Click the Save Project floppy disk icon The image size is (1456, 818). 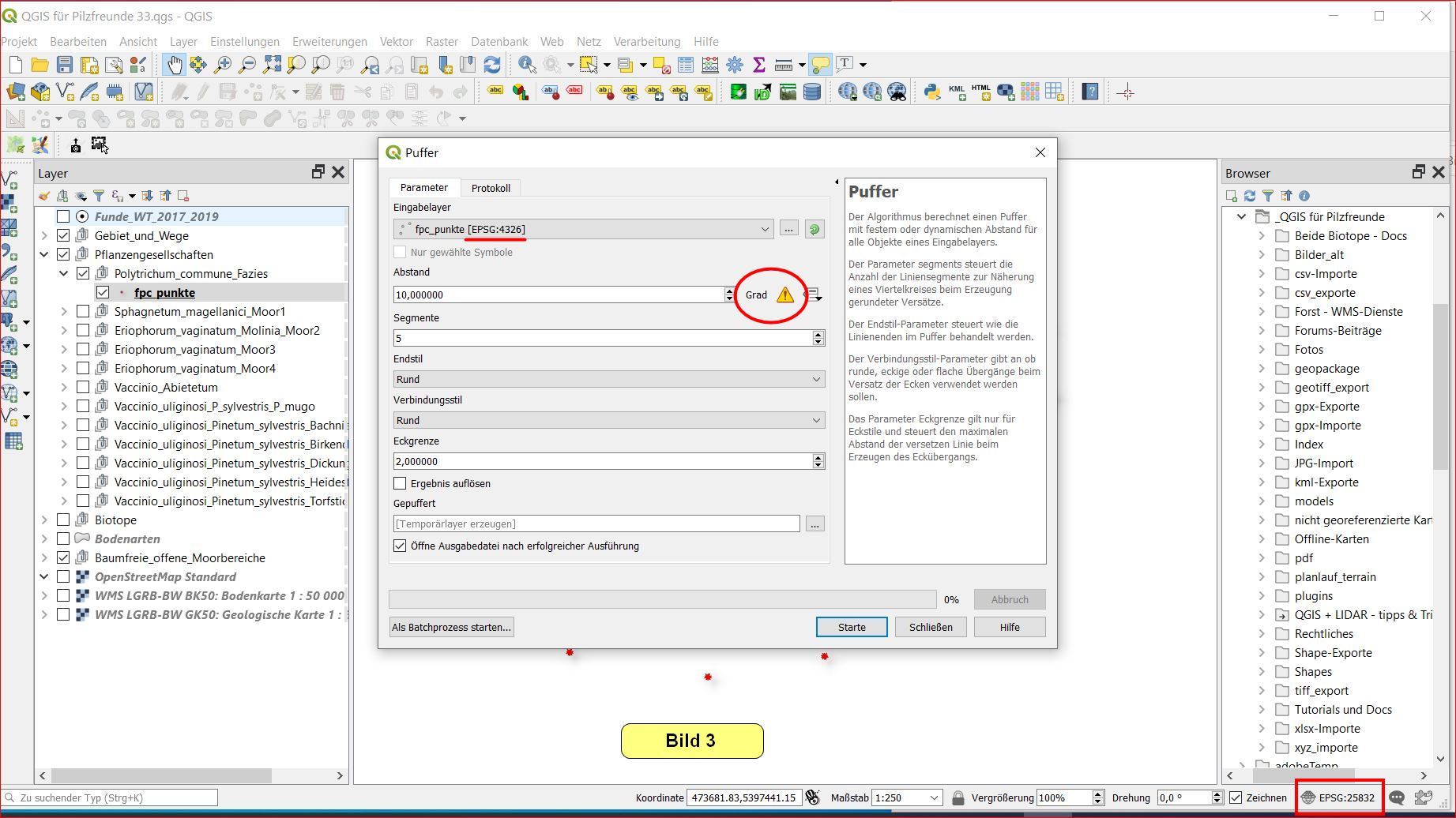point(65,65)
